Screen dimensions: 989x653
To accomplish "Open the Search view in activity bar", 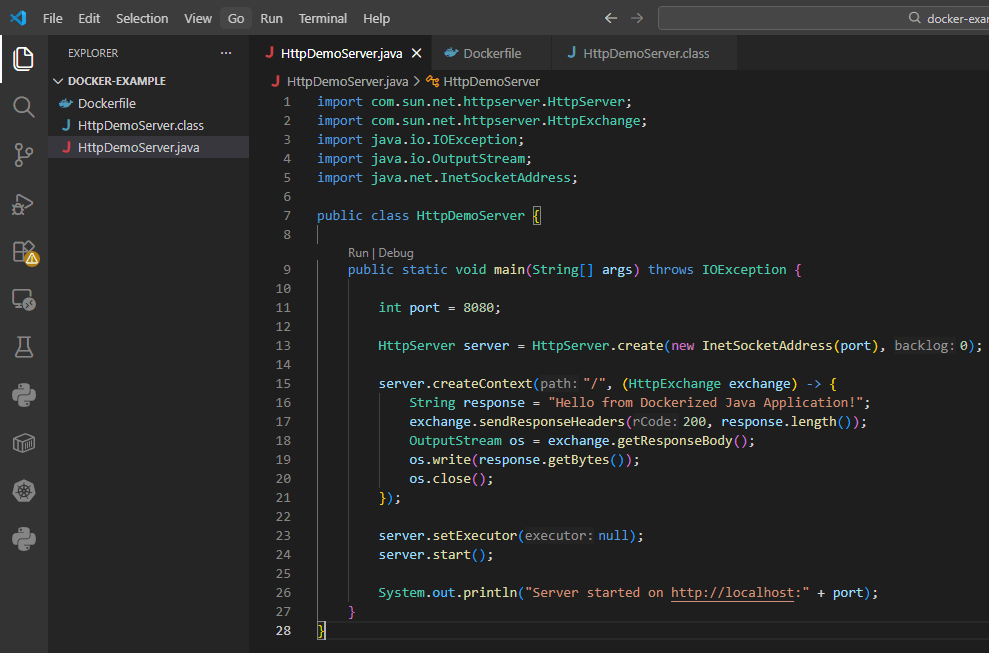I will click(x=24, y=107).
